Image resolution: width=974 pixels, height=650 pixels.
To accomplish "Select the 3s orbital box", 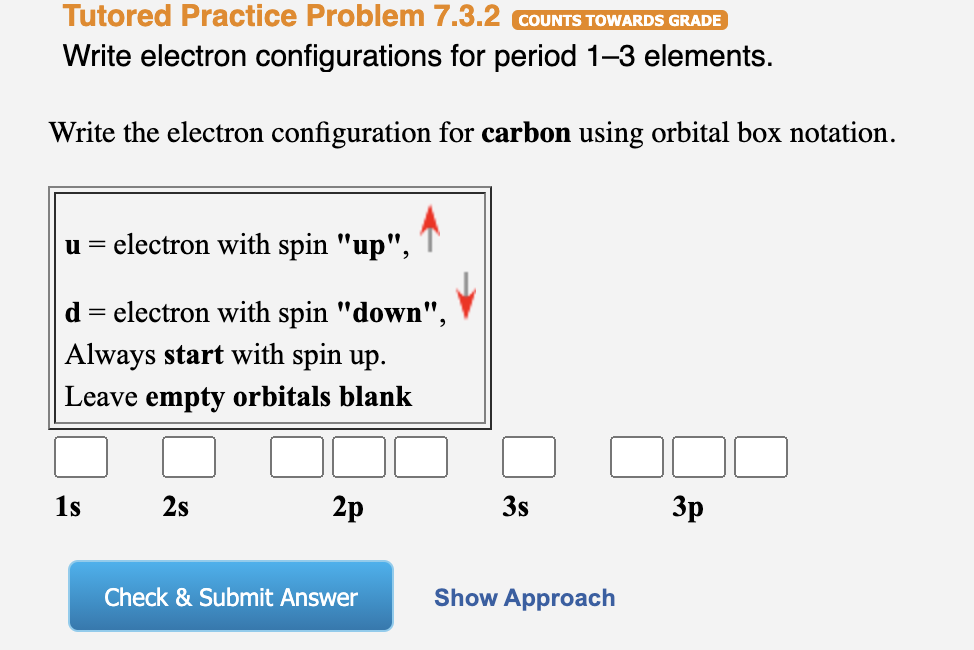I will pyautogui.click(x=528, y=456).
